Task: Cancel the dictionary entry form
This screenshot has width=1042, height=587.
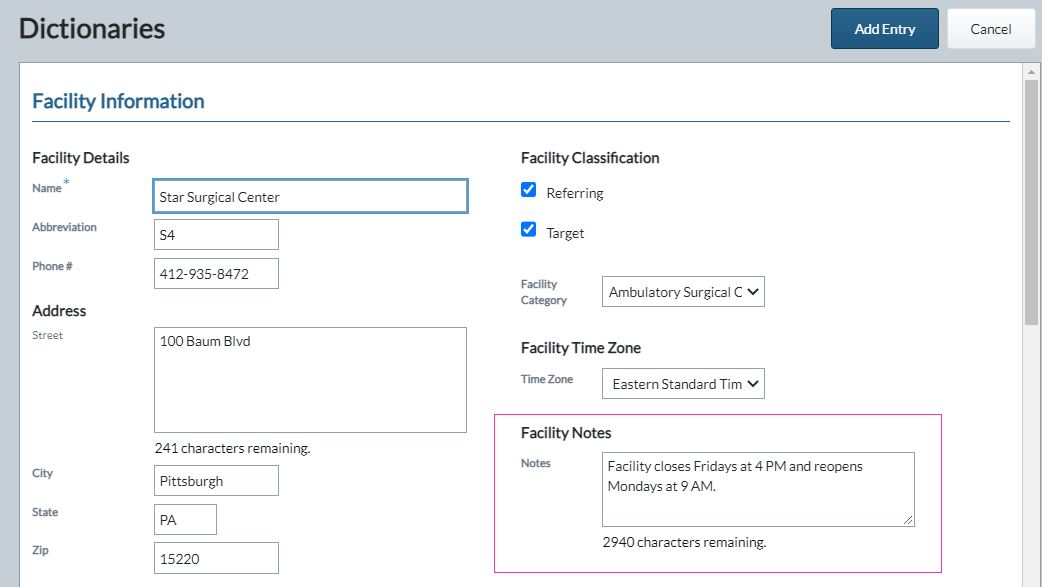Action: click(x=990, y=29)
